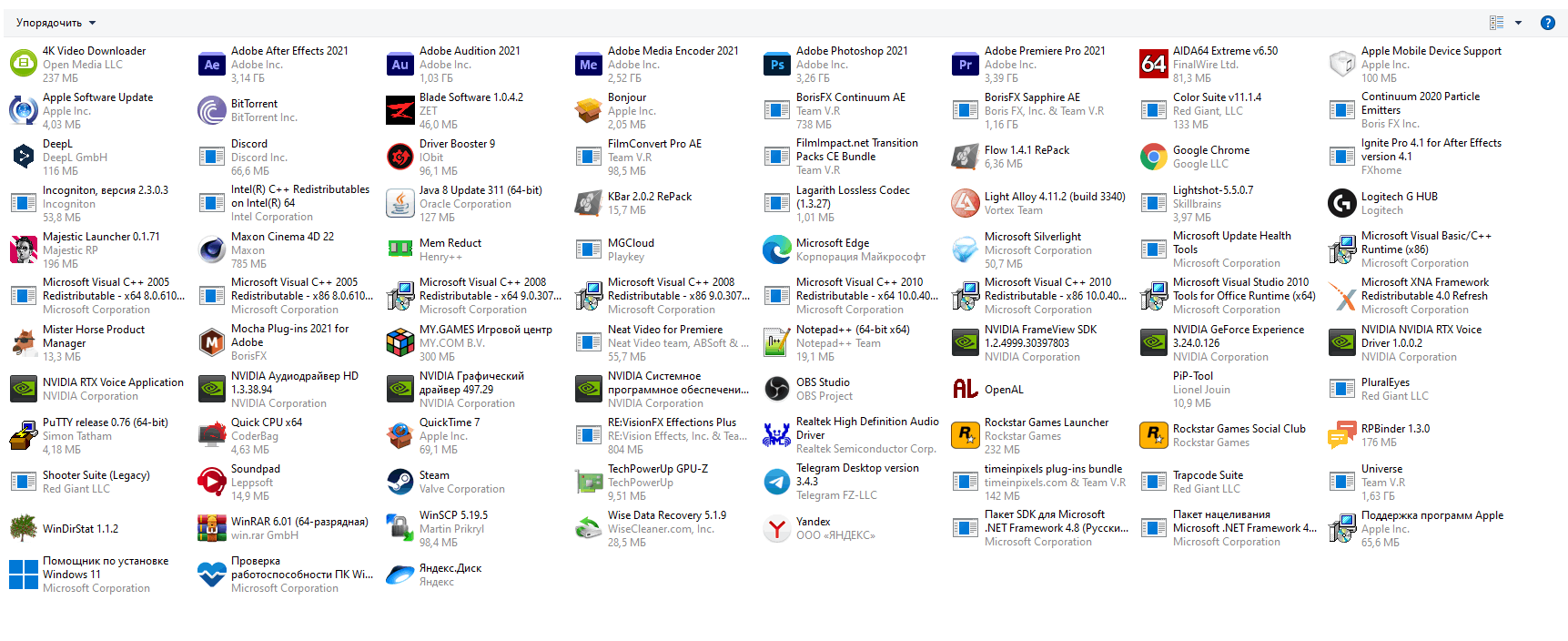
Task: Select the Logitech G HUB icon
Action: 1341,203
